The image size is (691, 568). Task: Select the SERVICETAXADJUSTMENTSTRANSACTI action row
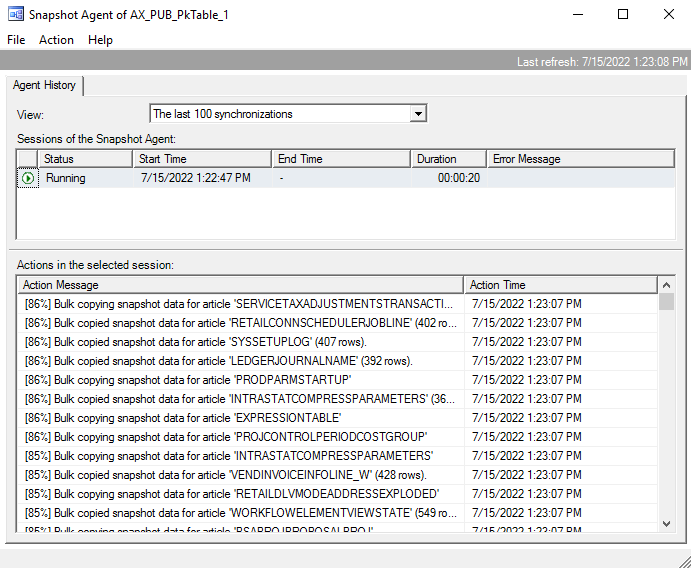(338, 304)
